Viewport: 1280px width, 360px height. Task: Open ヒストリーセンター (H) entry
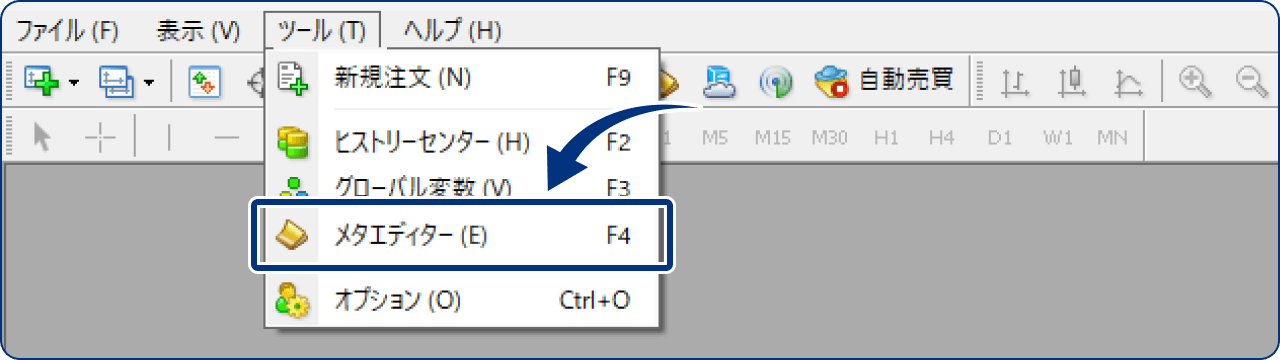462,142
